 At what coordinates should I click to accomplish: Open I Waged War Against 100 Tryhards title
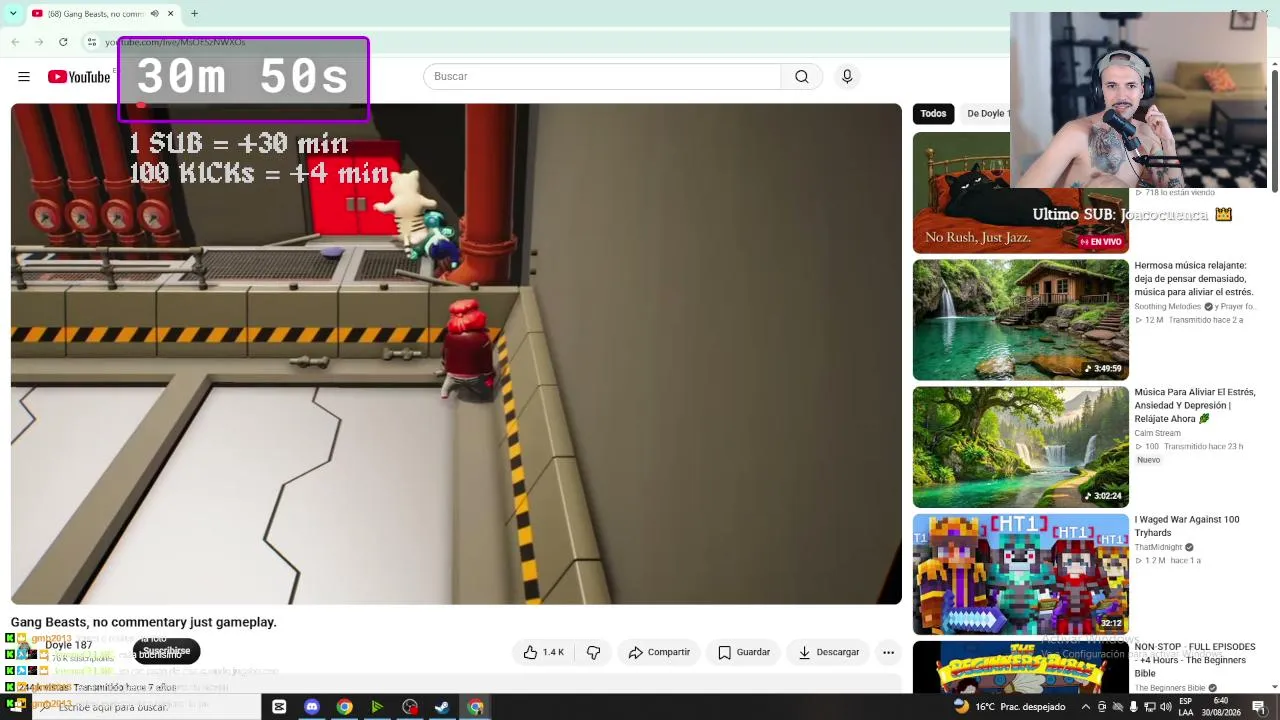tap(1187, 526)
